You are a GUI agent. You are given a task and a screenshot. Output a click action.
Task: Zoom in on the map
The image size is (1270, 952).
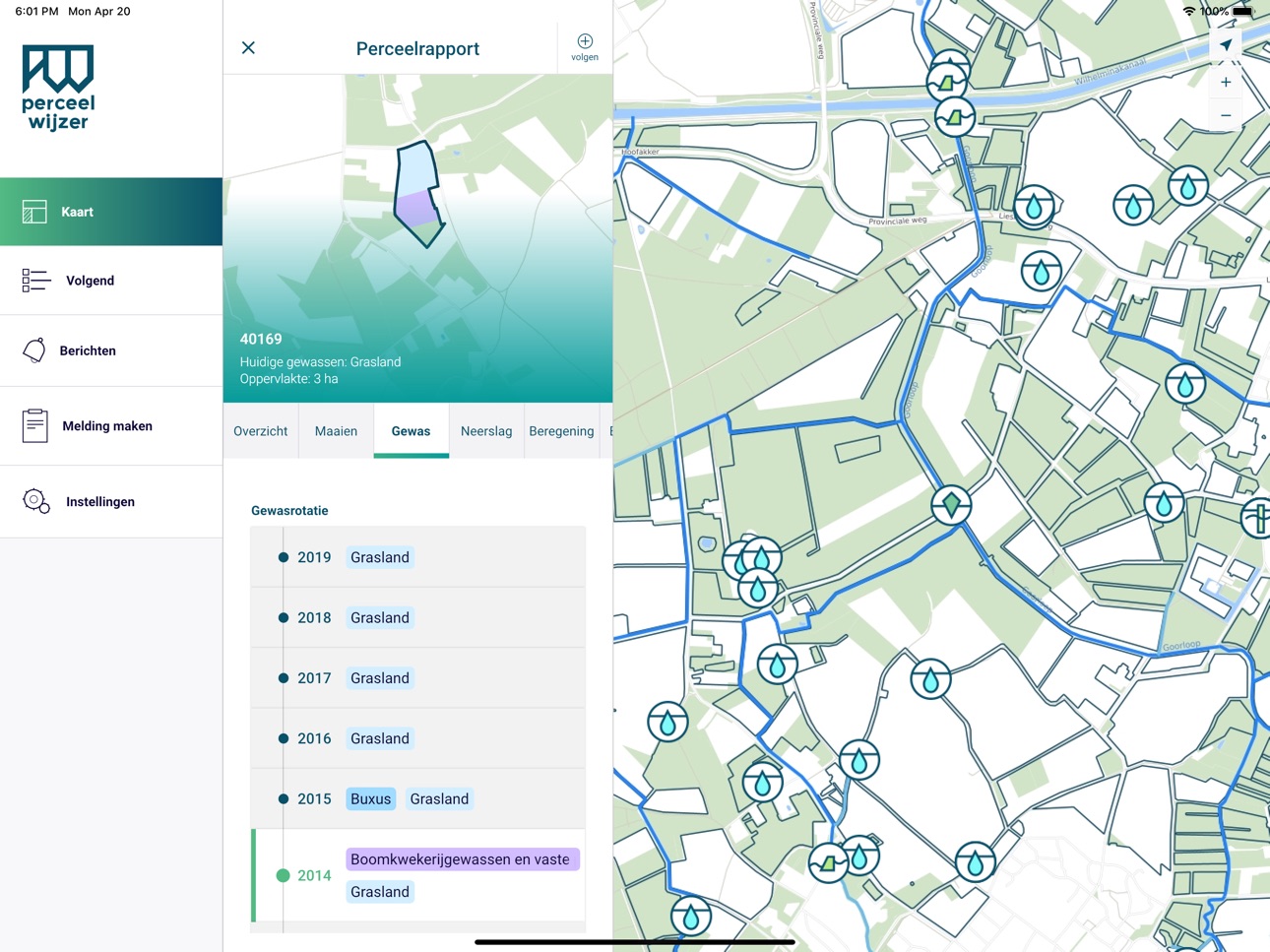click(x=1226, y=83)
